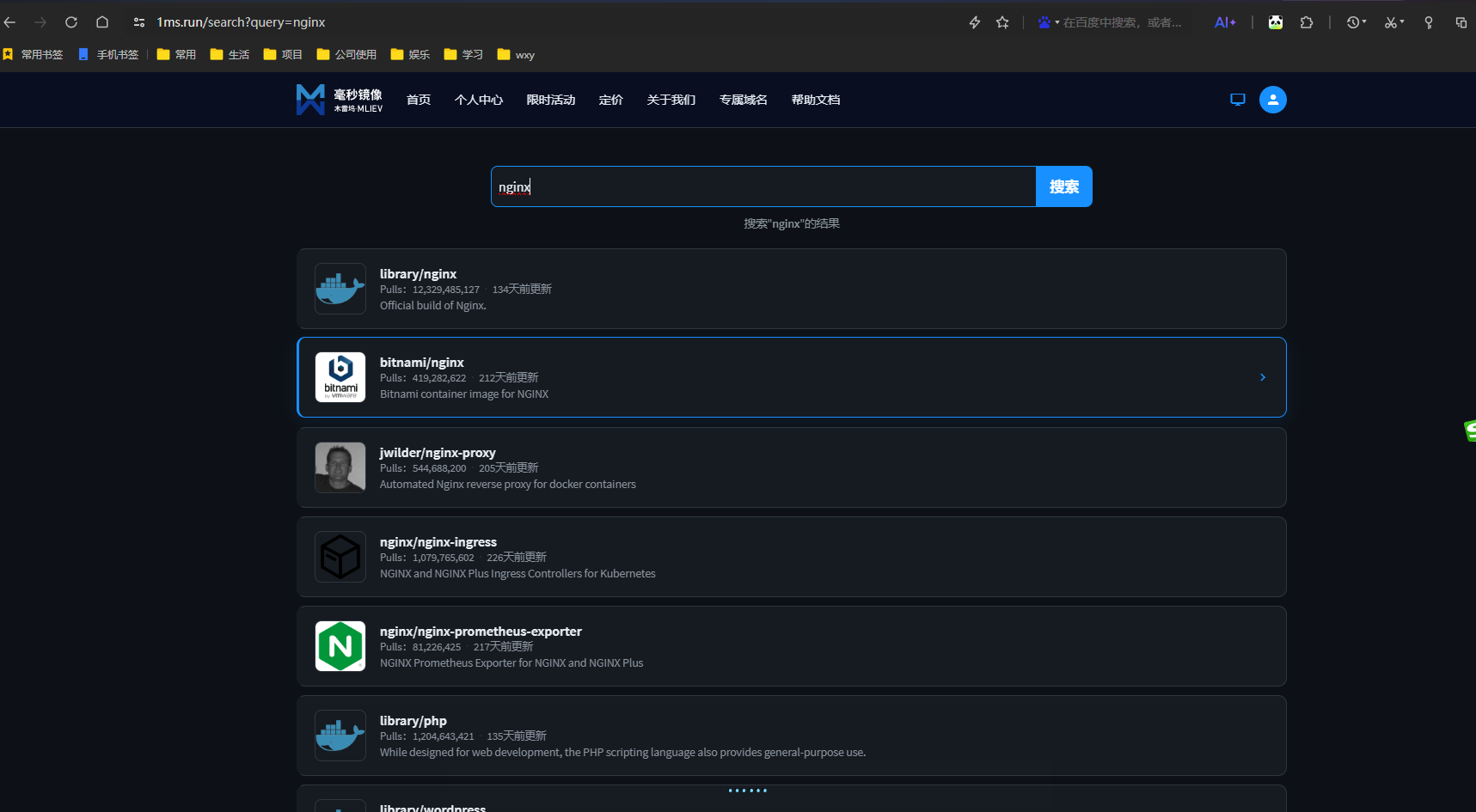Image resolution: width=1476 pixels, height=812 pixels.
Task: Open 关于我们 navigation item
Action: coord(671,100)
